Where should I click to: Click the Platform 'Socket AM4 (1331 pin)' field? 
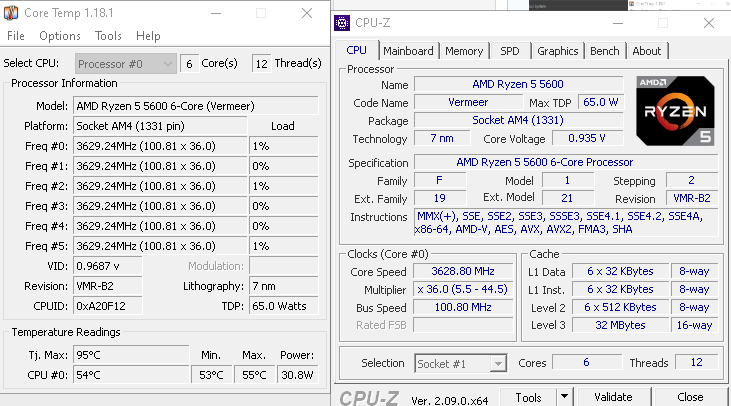pos(160,126)
